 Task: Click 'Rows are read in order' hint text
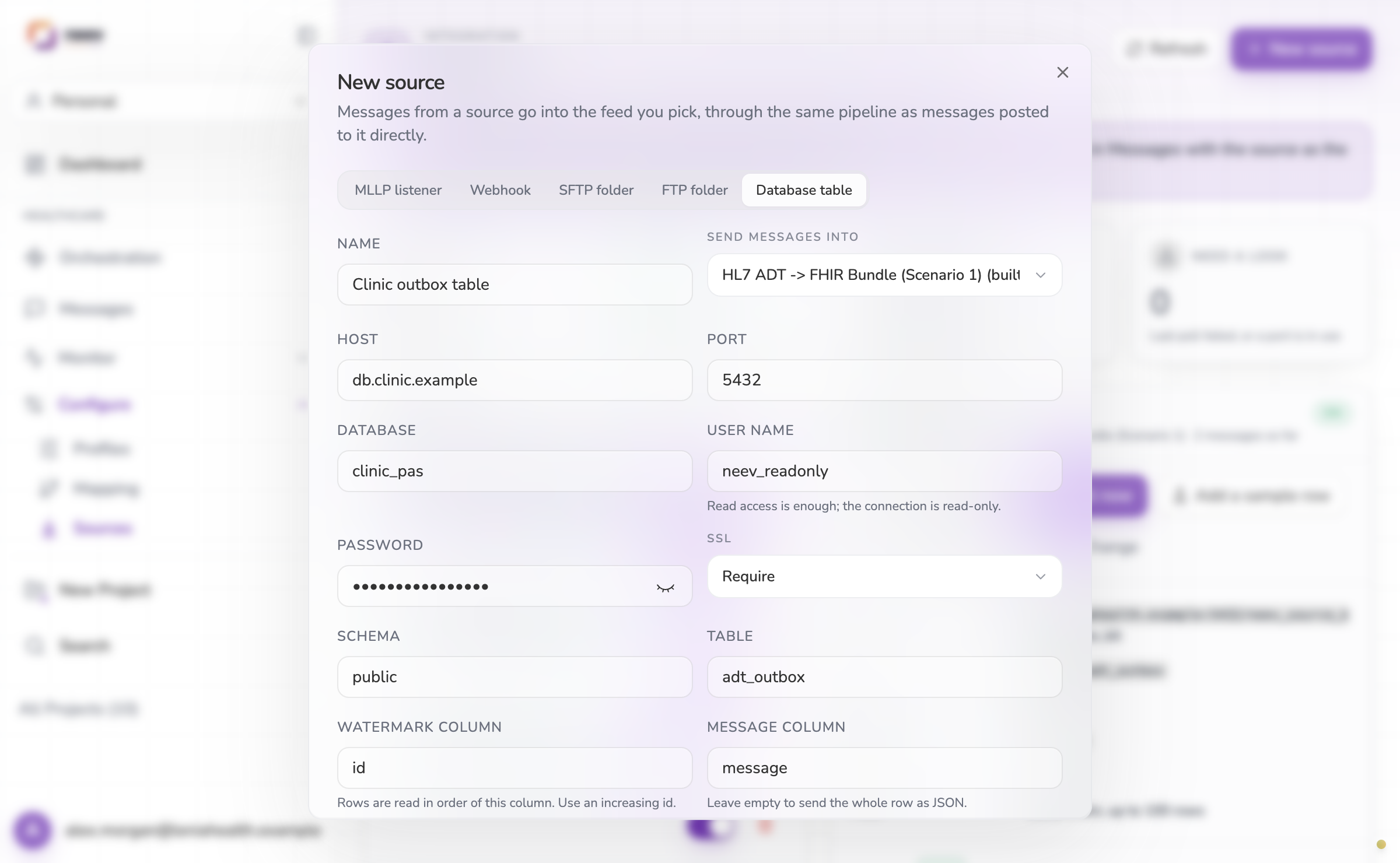[506, 803]
